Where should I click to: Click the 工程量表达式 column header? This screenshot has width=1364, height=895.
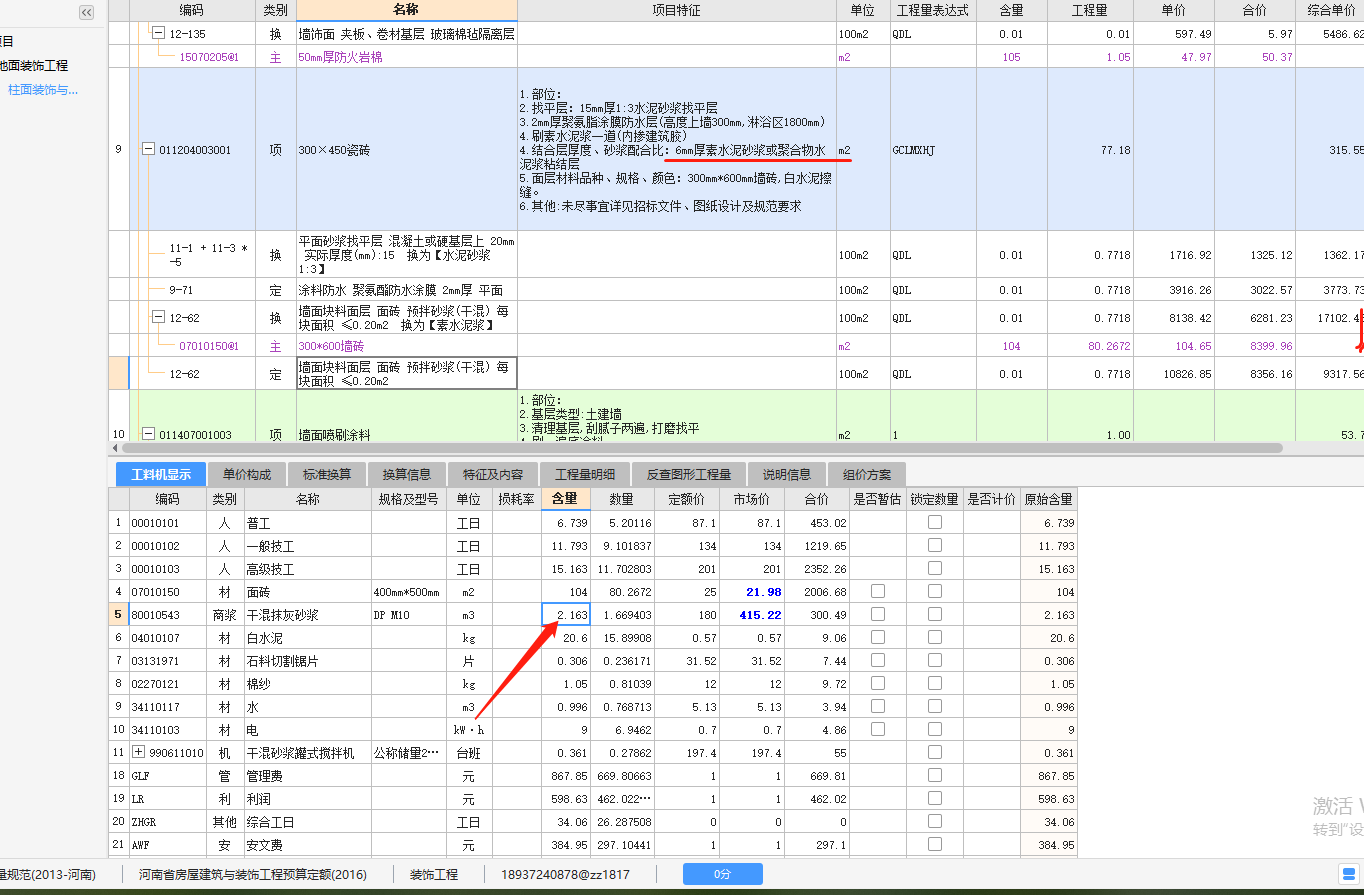tap(932, 10)
